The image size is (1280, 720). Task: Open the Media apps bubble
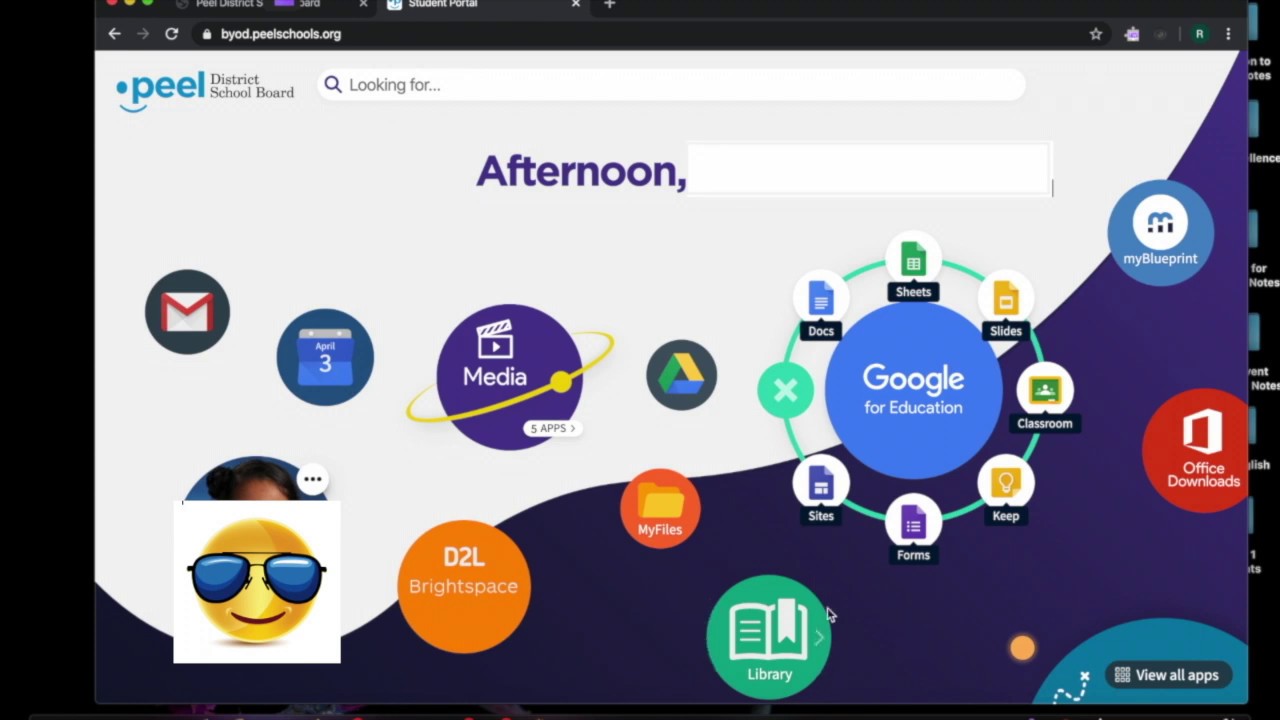point(508,375)
